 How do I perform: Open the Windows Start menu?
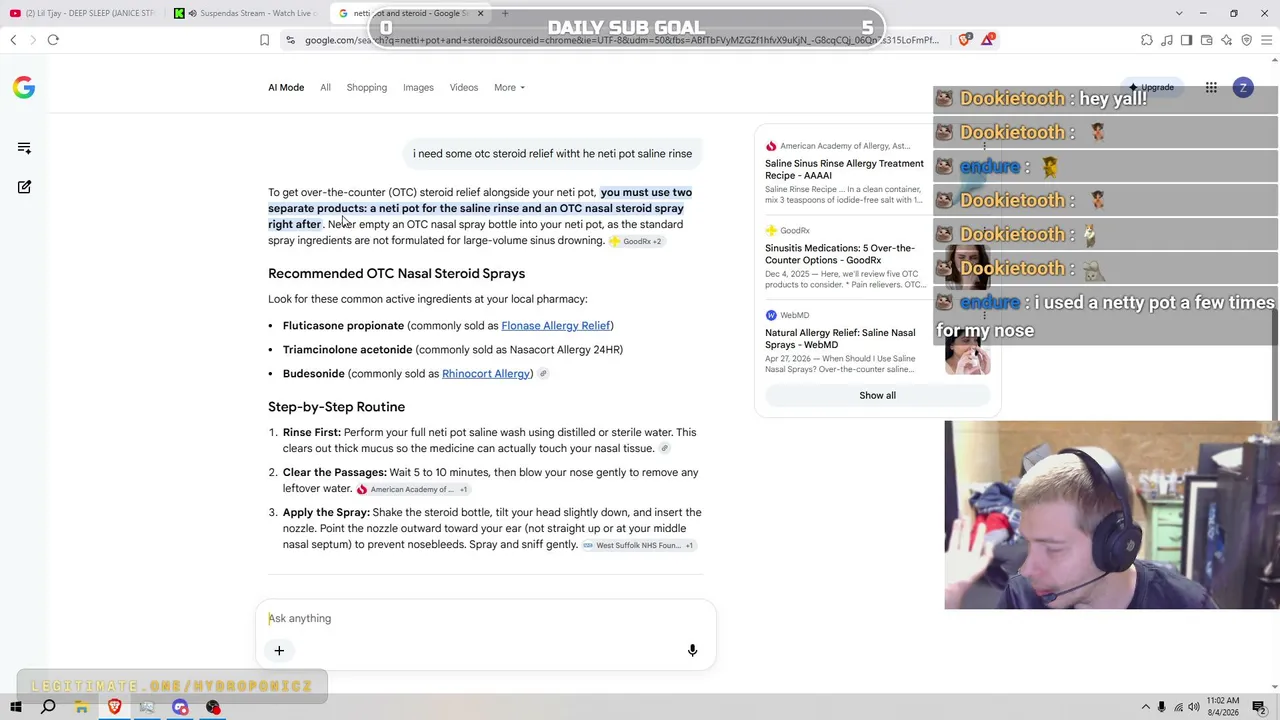(x=15, y=708)
